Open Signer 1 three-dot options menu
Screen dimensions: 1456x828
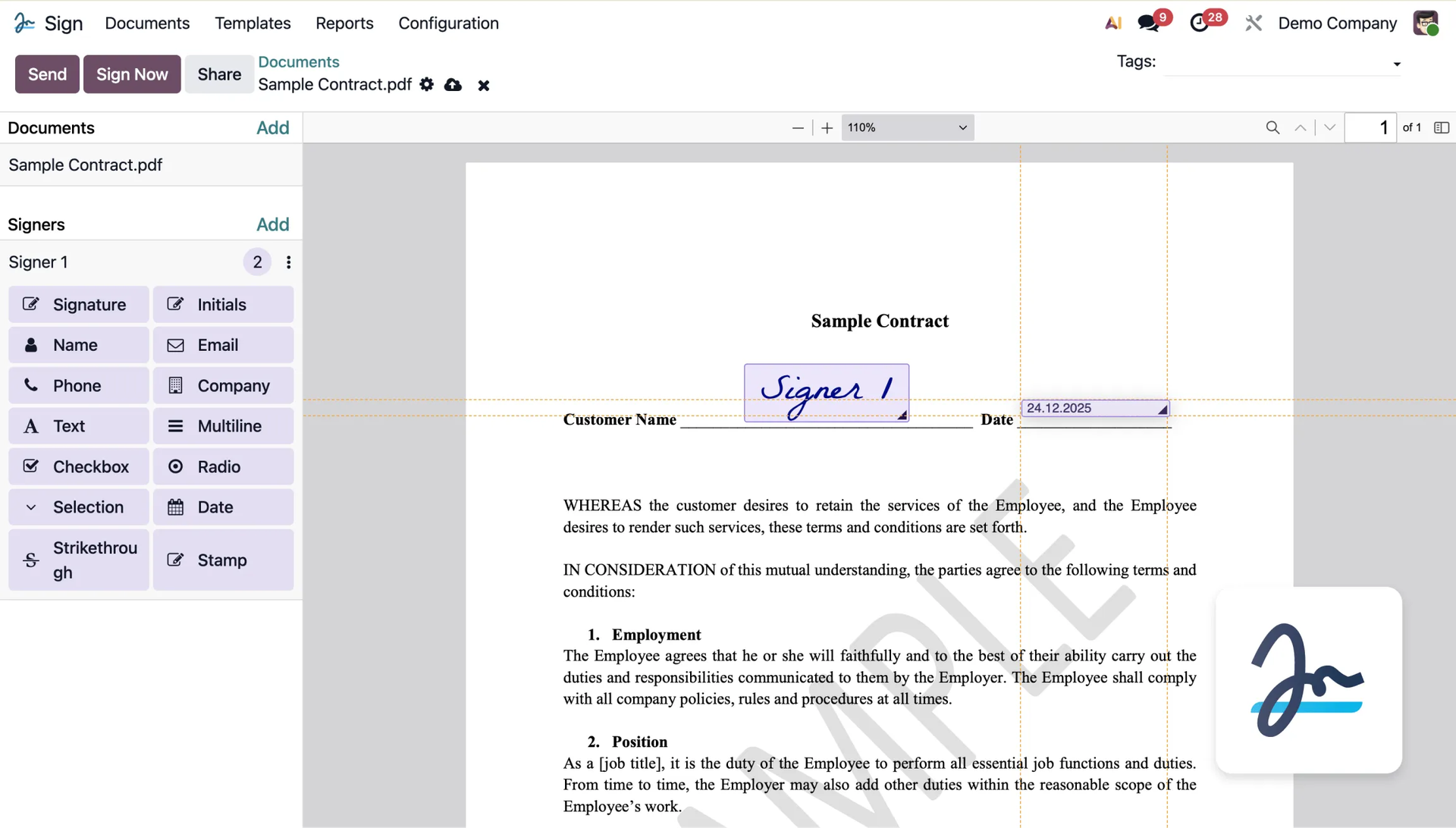(x=288, y=262)
